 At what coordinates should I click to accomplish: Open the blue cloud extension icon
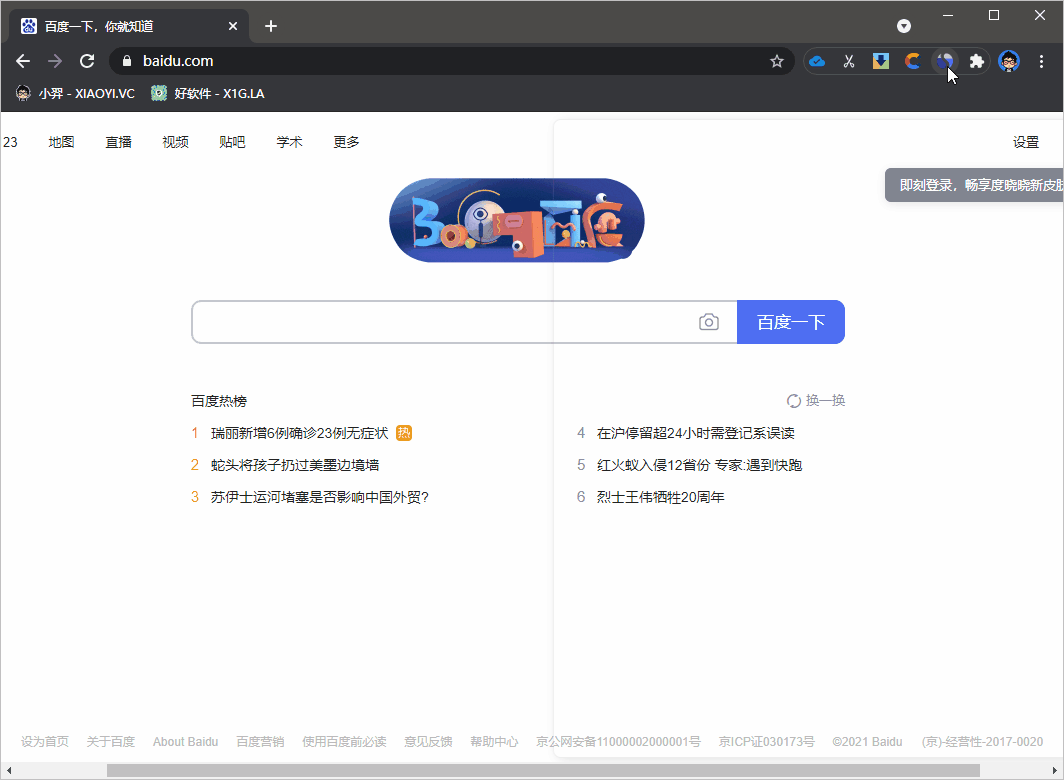[x=817, y=61]
